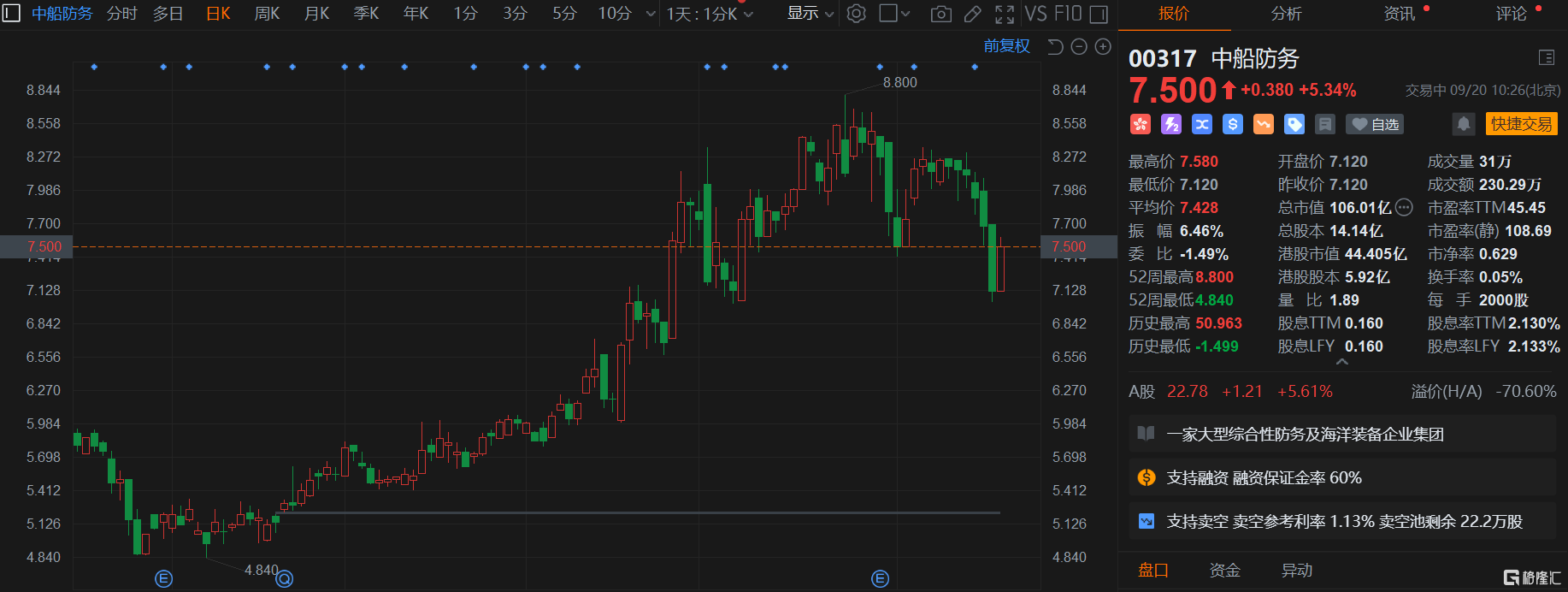Select the 3分 three-minute chart tab
This screenshot has height=592, width=1568.
516,14
